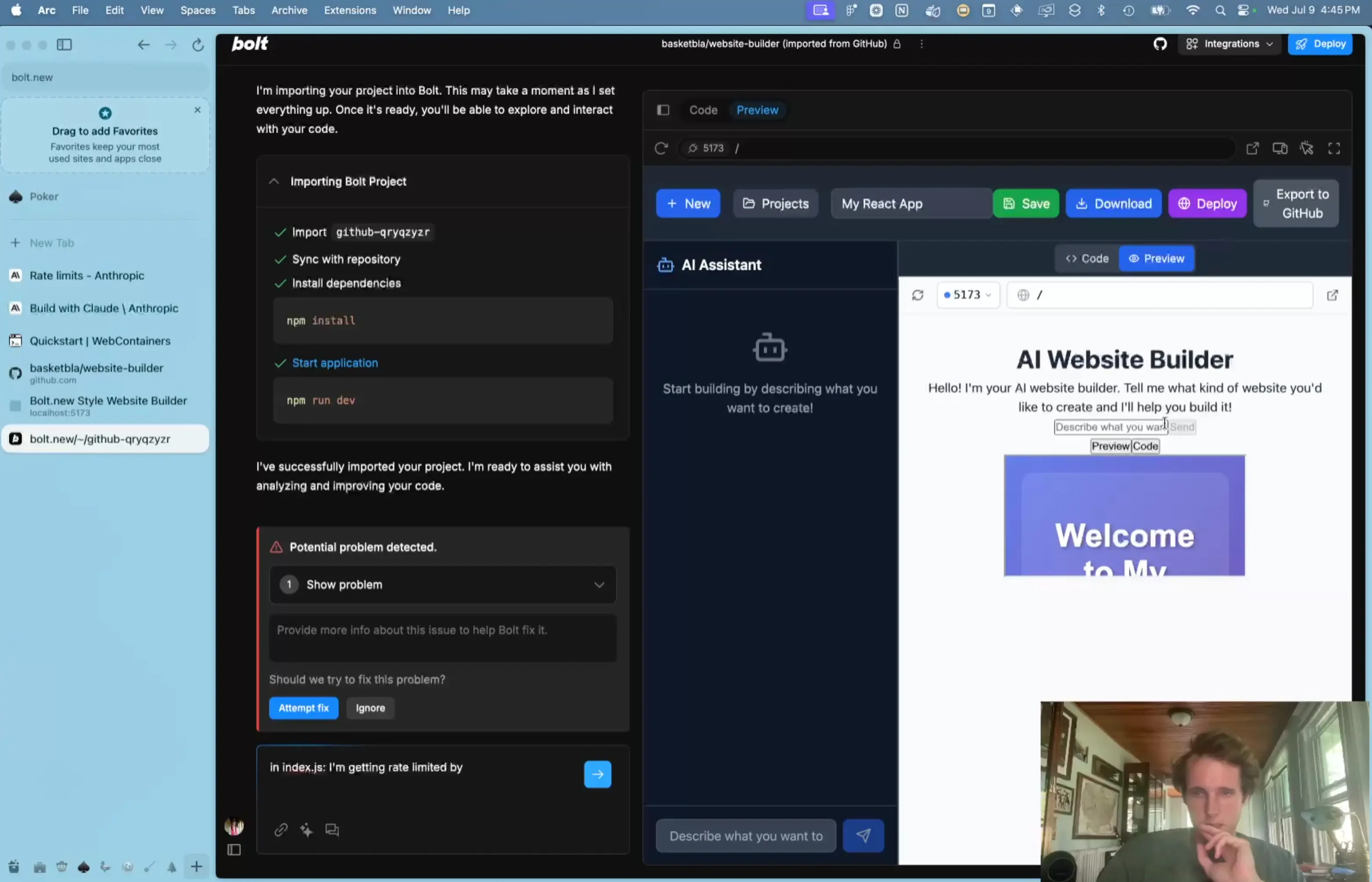Enter fullscreen preview mode
The height and width of the screenshot is (882, 1372).
click(1334, 148)
